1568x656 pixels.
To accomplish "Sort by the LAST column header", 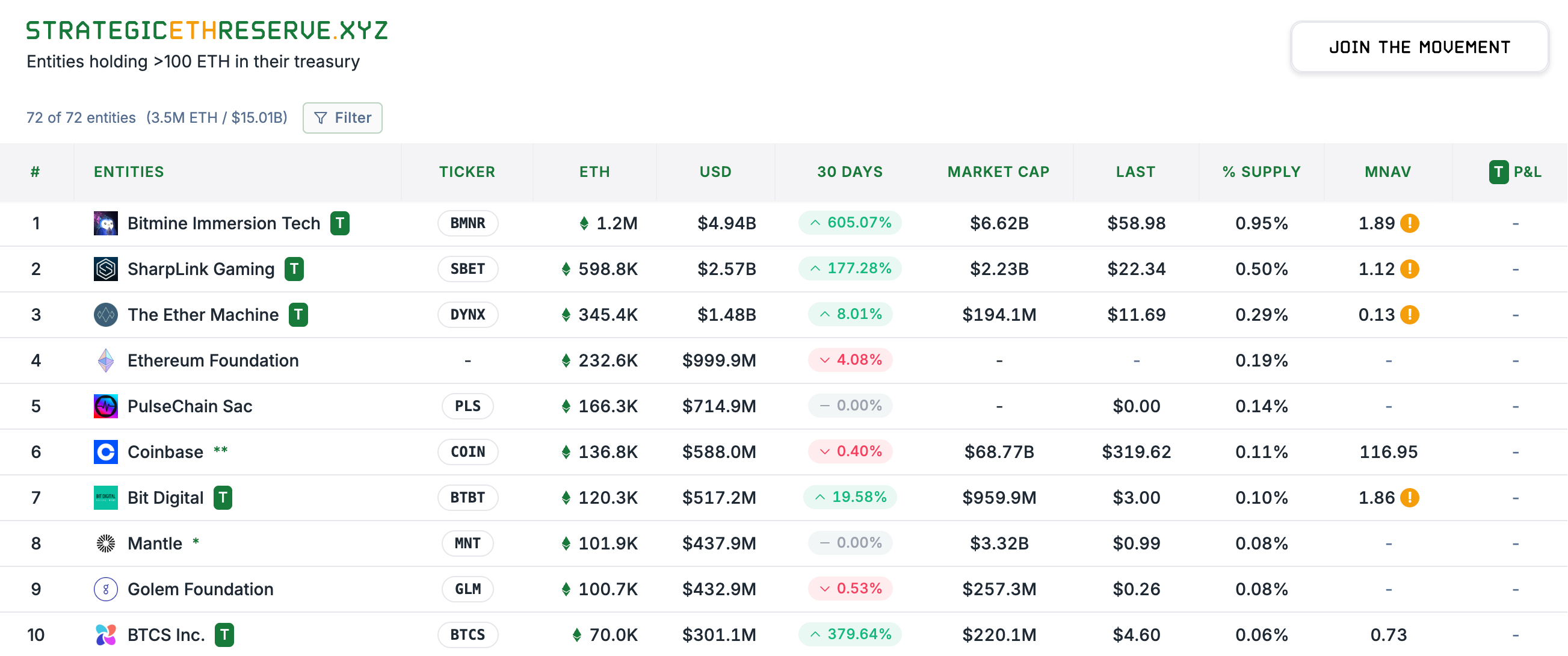I will coord(1135,172).
